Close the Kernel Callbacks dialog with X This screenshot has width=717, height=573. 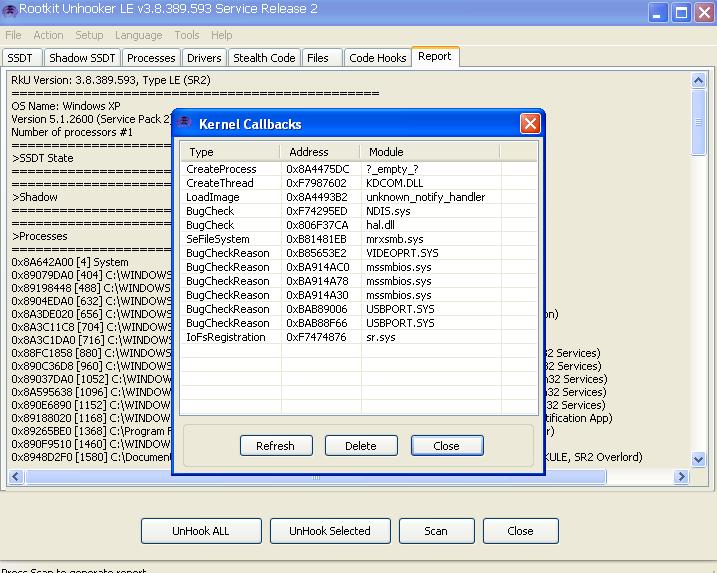point(530,124)
